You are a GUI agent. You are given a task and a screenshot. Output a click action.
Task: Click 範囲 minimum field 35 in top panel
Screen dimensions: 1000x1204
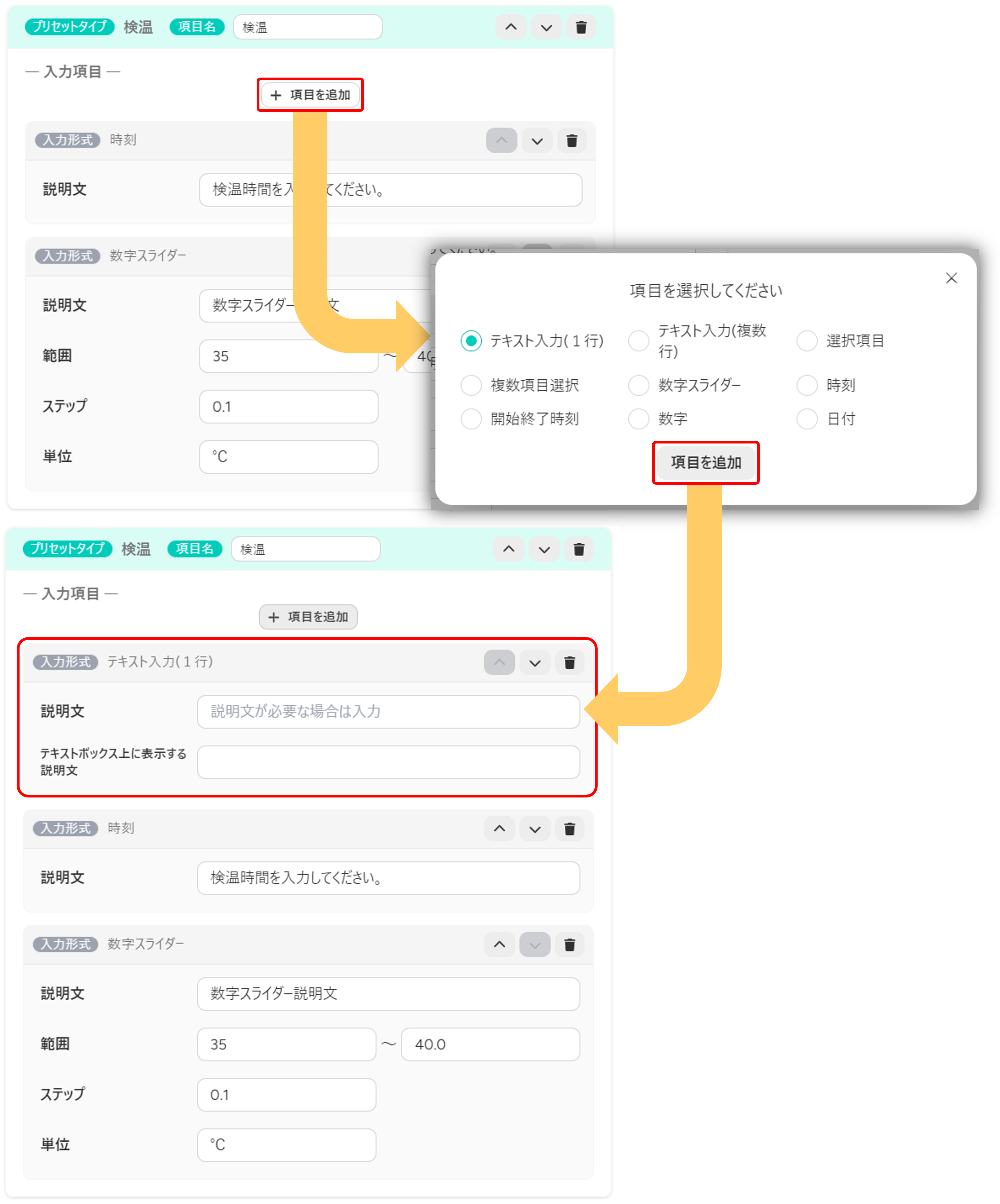288,356
